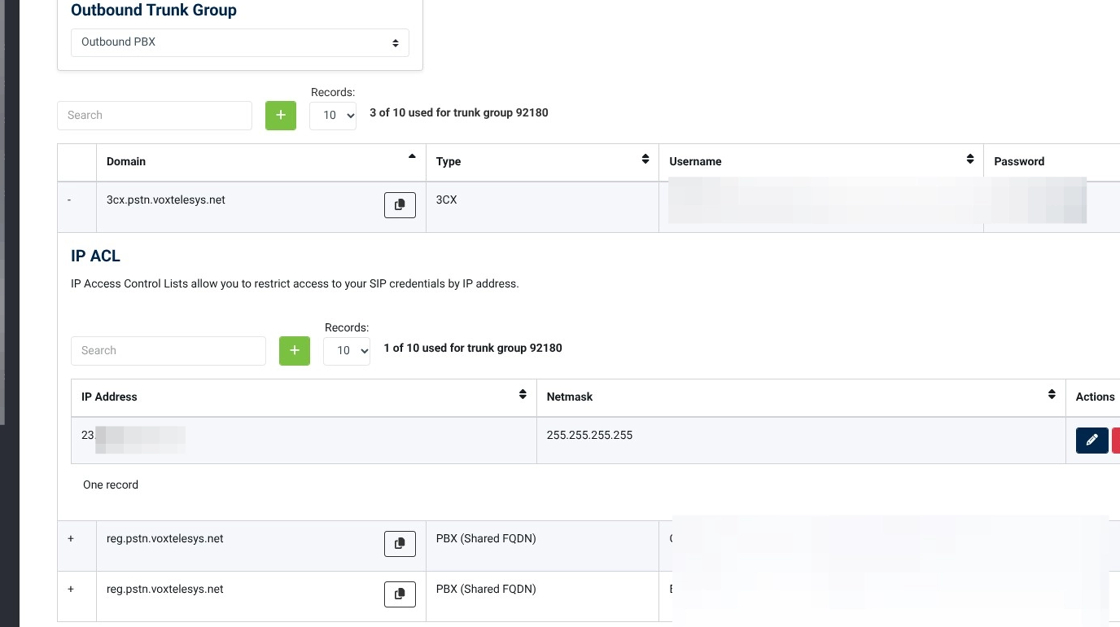Copy the 3cx.pstn.voxtelesys.net domain
The height and width of the screenshot is (627, 1120).
399,205
